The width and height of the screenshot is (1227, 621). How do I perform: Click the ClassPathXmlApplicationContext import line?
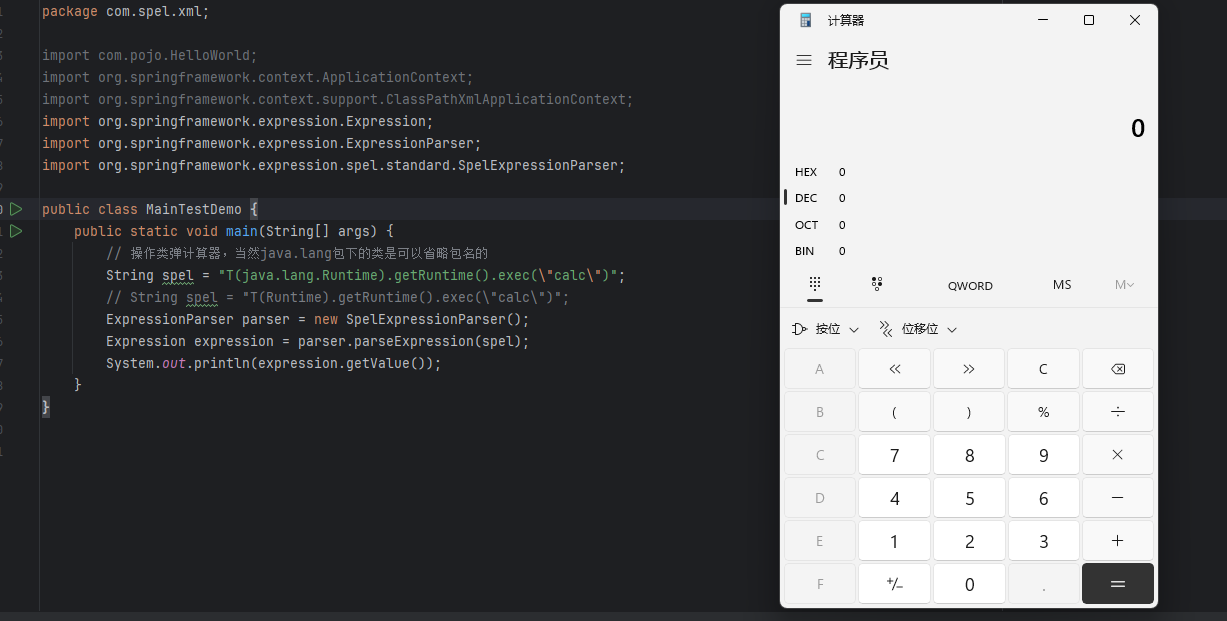coord(338,99)
